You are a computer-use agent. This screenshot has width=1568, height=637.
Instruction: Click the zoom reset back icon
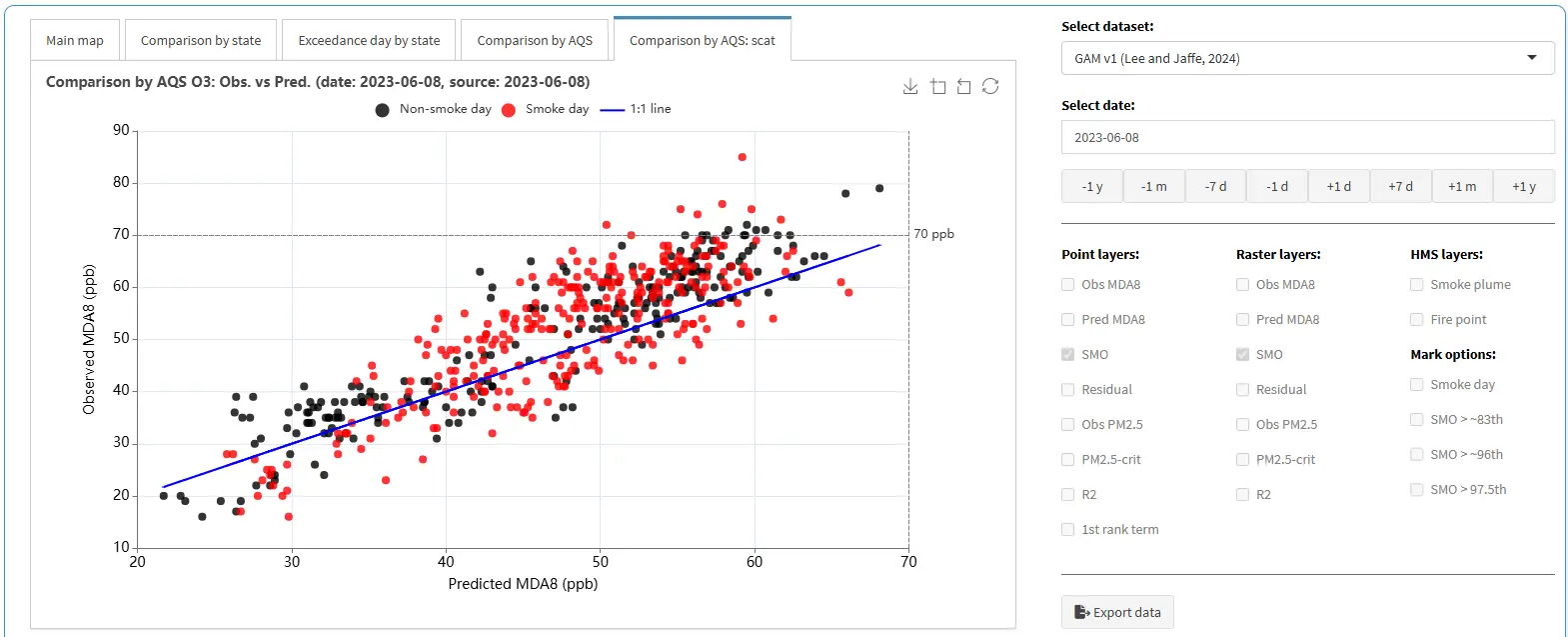(x=963, y=87)
